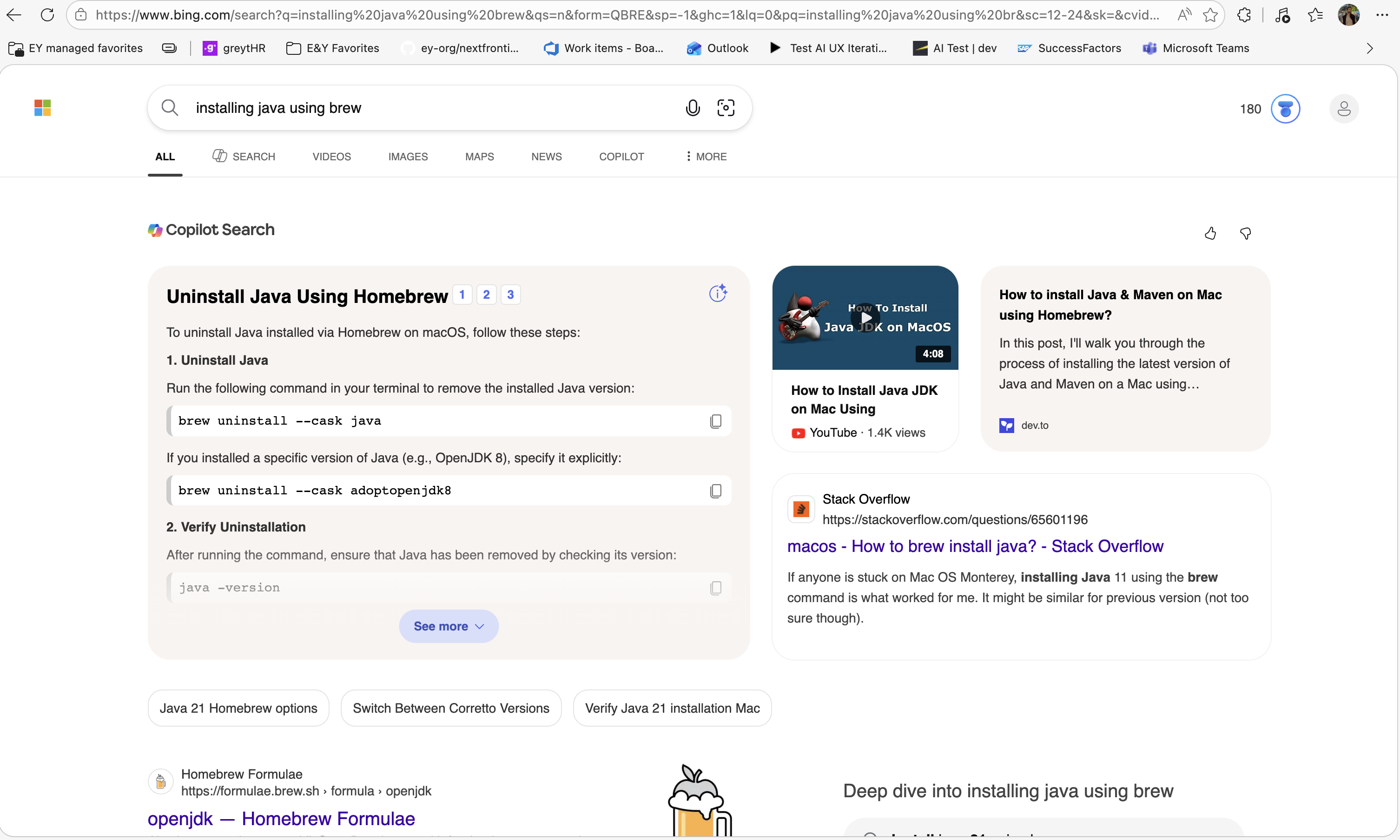The width and height of the screenshot is (1400, 840).
Task: Expand the bookmarks overflow chevron
Action: tap(1369, 48)
